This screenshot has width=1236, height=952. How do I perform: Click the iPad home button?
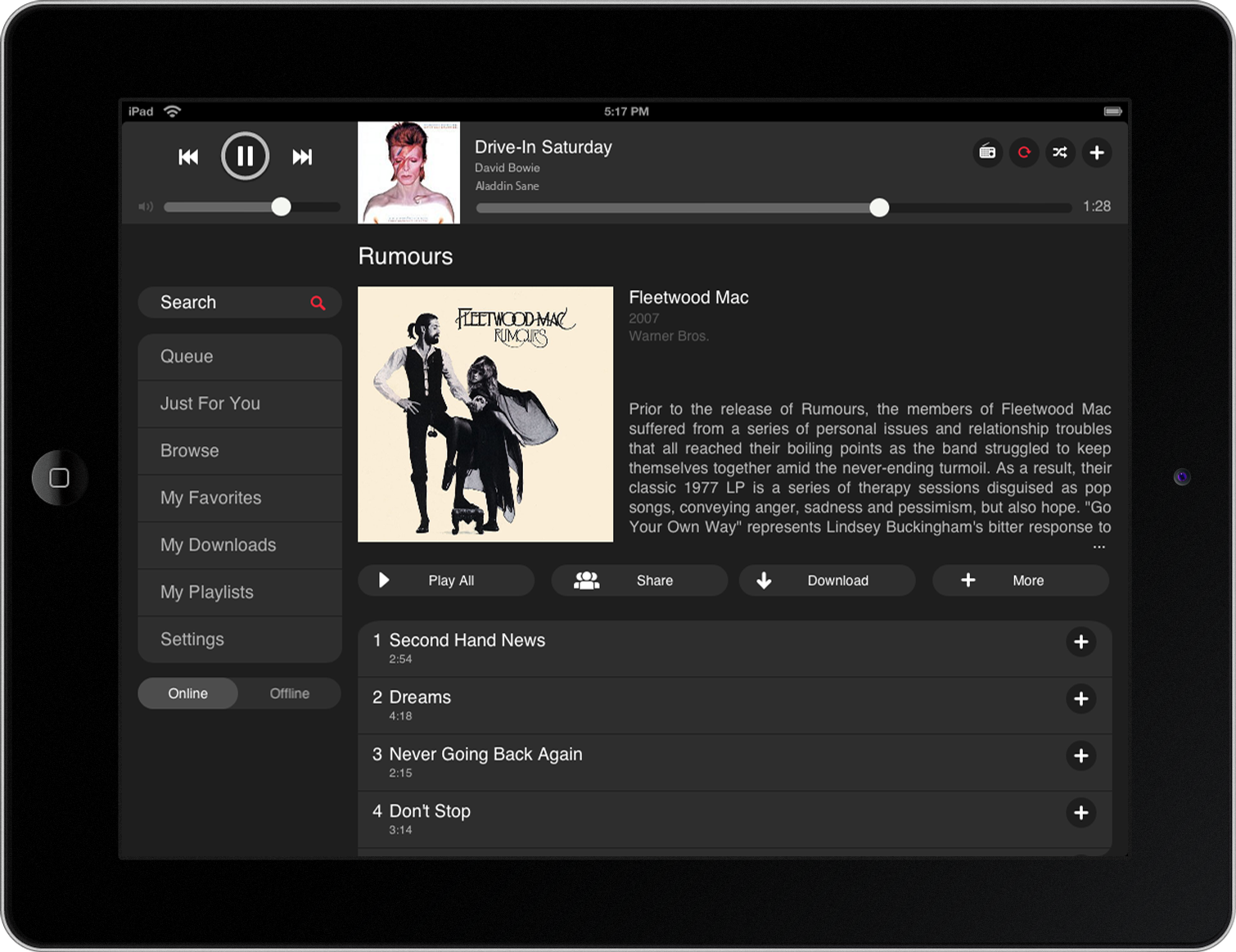point(59,477)
